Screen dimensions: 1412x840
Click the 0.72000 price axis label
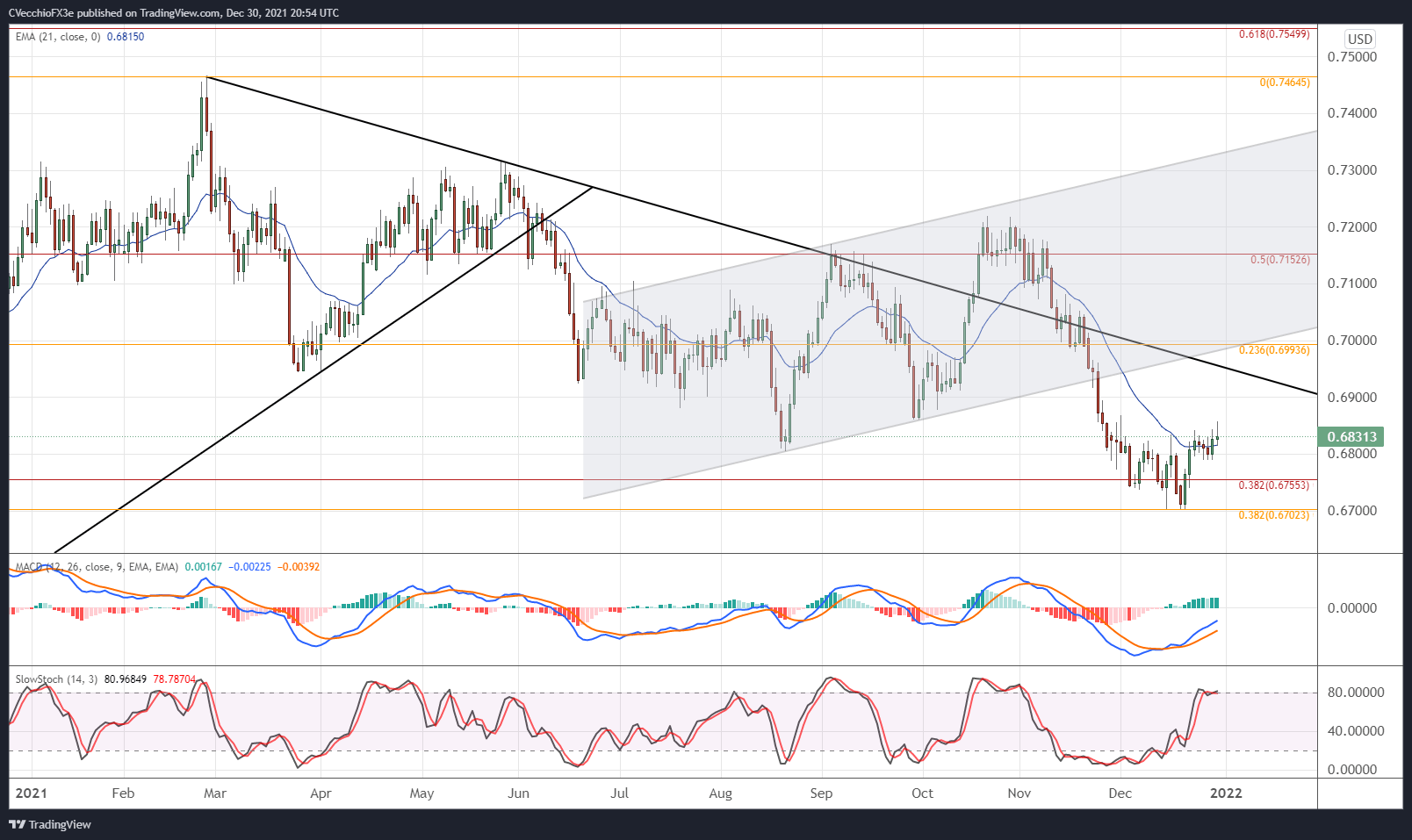[x=1352, y=227]
